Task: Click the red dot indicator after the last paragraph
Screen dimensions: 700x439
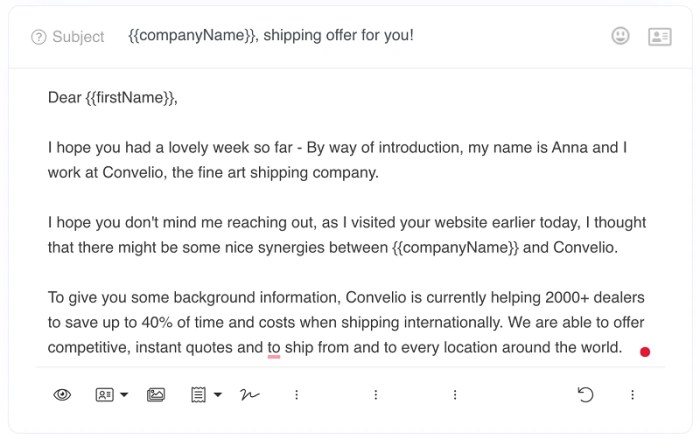Action: pos(645,352)
